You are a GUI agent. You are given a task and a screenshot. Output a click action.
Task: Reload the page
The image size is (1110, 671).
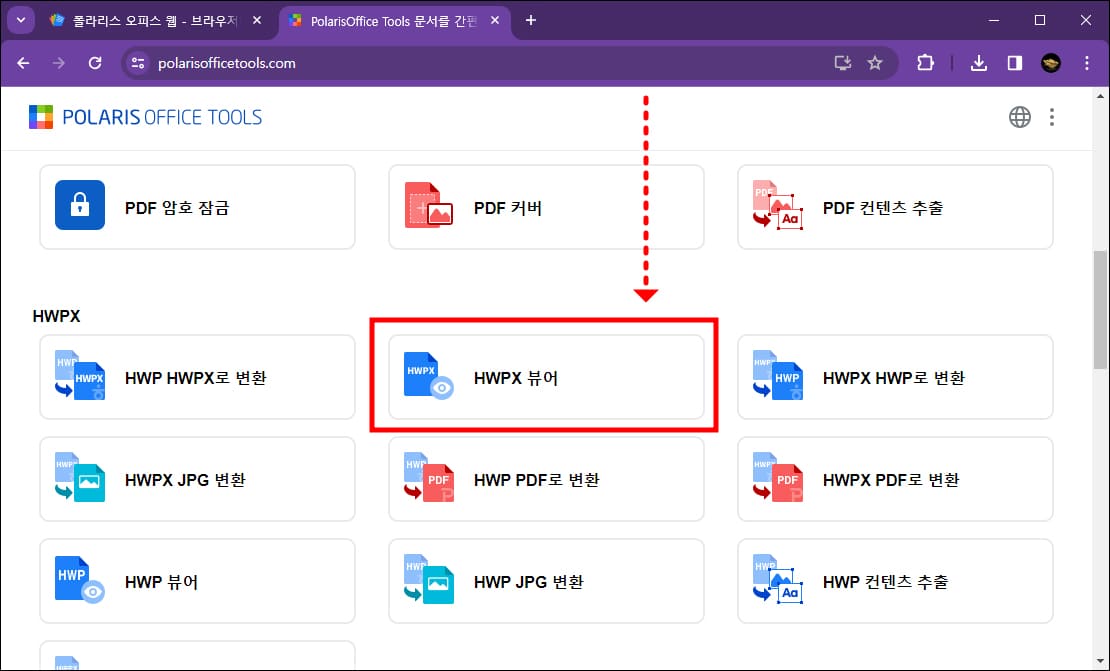click(95, 63)
